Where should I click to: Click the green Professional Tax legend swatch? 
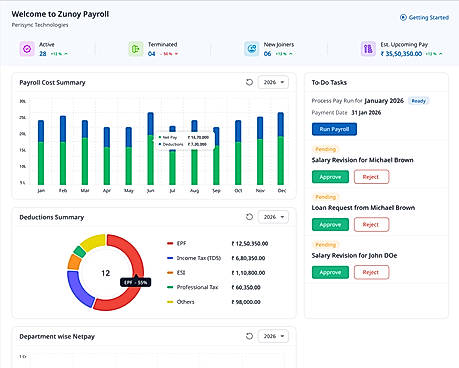point(170,287)
